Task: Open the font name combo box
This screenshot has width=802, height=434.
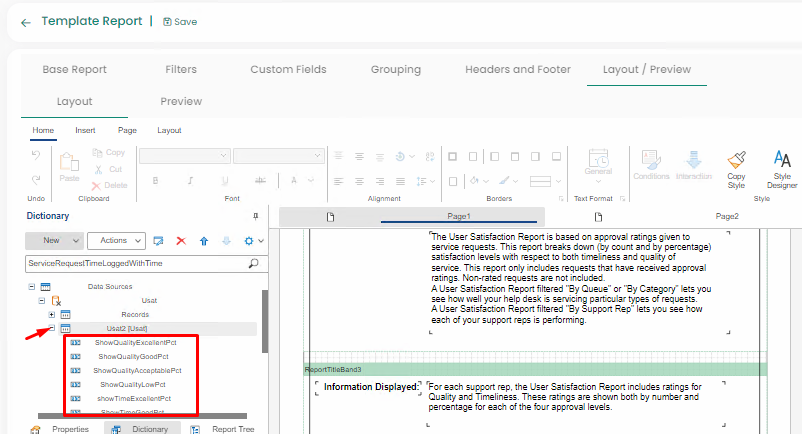Action: point(184,155)
